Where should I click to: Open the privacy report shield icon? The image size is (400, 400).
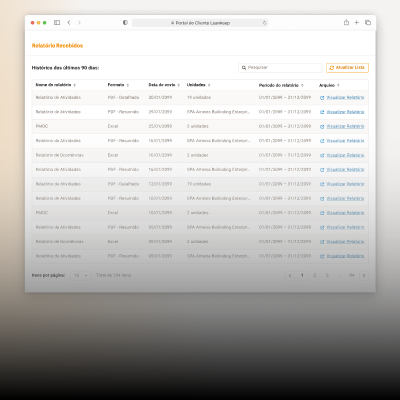[125, 23]
